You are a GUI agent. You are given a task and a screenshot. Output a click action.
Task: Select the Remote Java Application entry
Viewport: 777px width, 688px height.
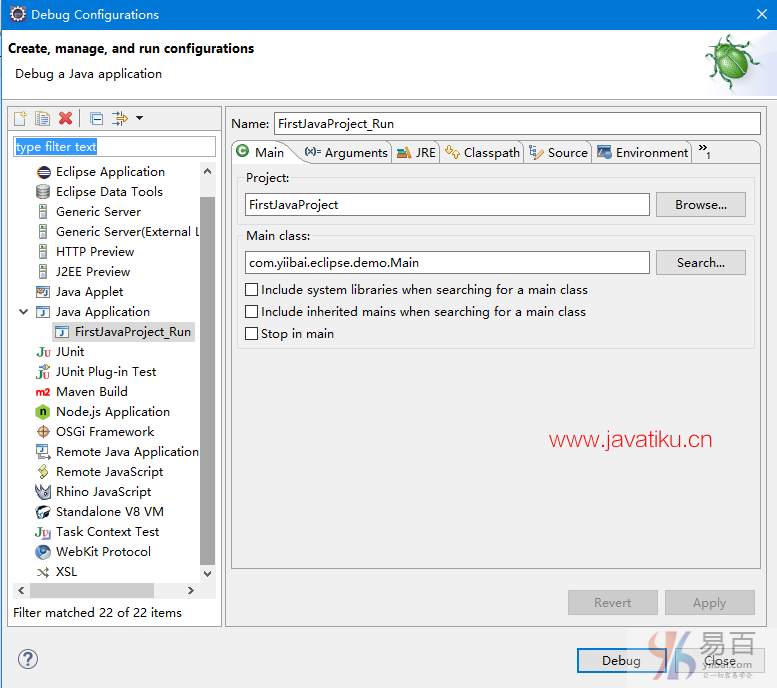[127, 452]
